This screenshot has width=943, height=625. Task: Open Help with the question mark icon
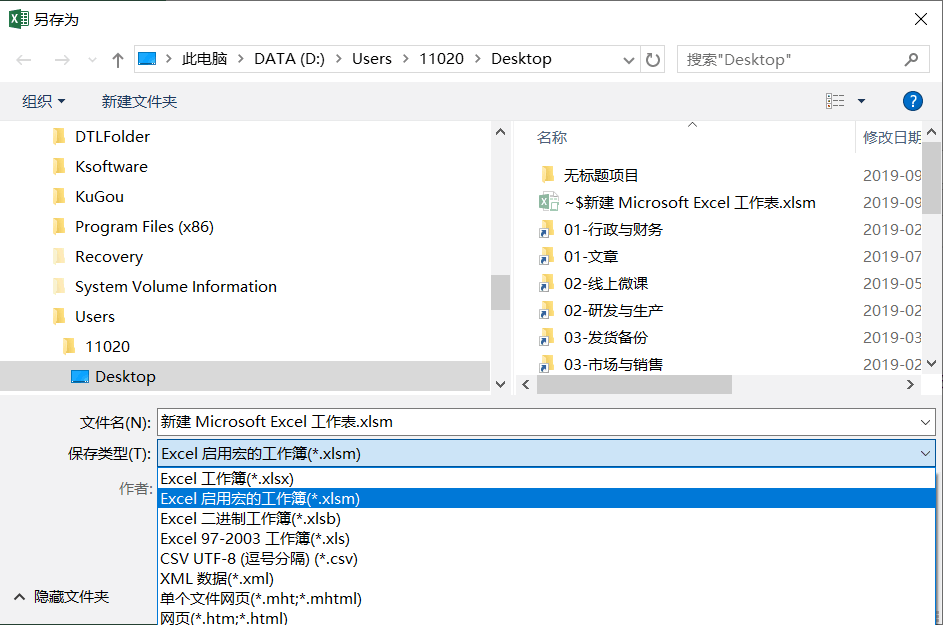pos(912,101)
